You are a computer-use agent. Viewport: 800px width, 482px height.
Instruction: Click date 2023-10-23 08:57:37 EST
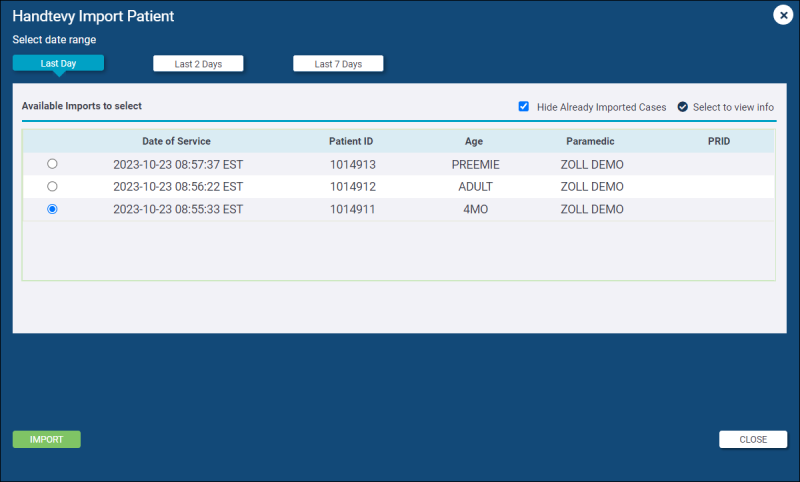coord(178,164)
